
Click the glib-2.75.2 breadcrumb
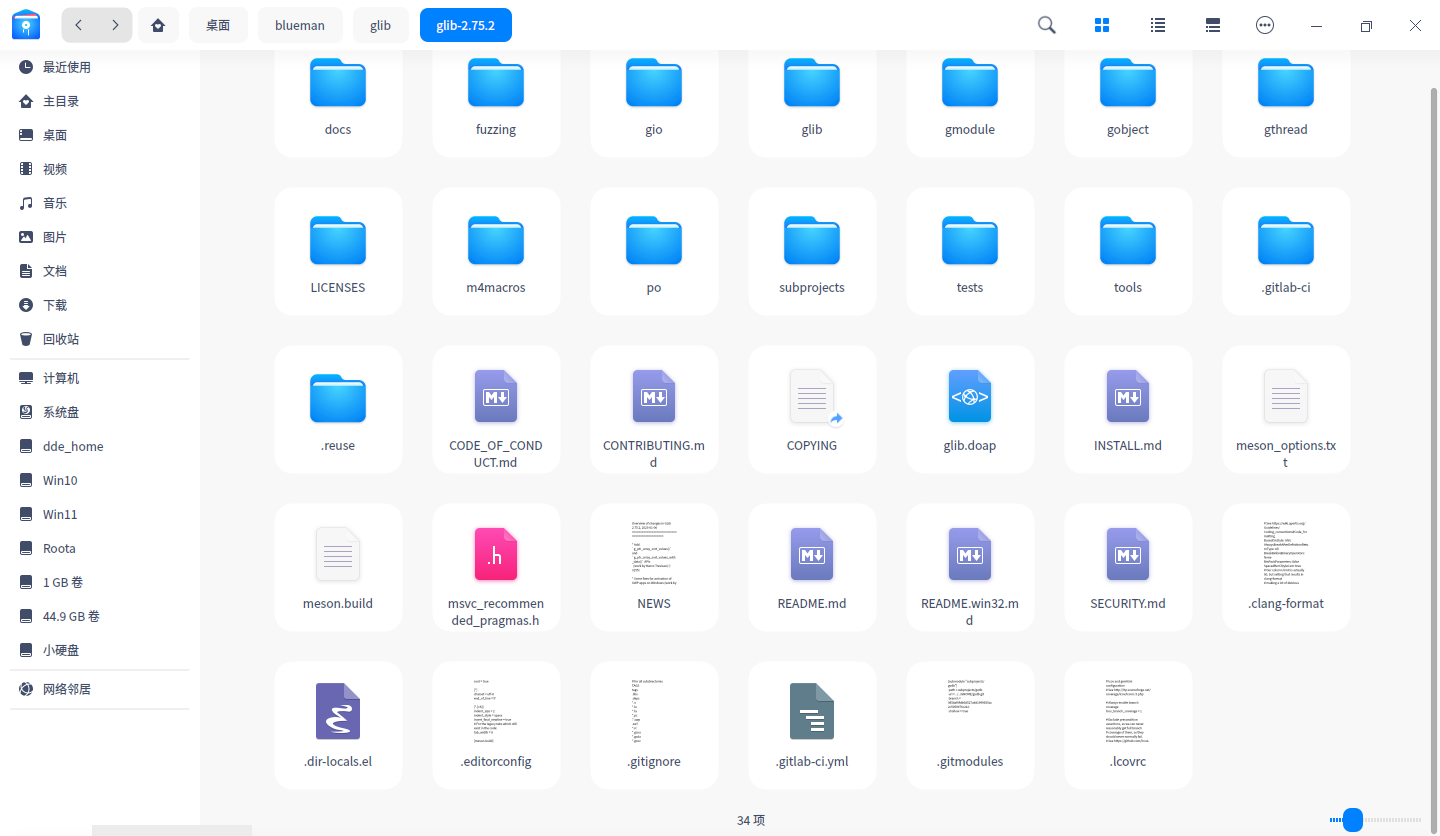click(x=466, y=25)
